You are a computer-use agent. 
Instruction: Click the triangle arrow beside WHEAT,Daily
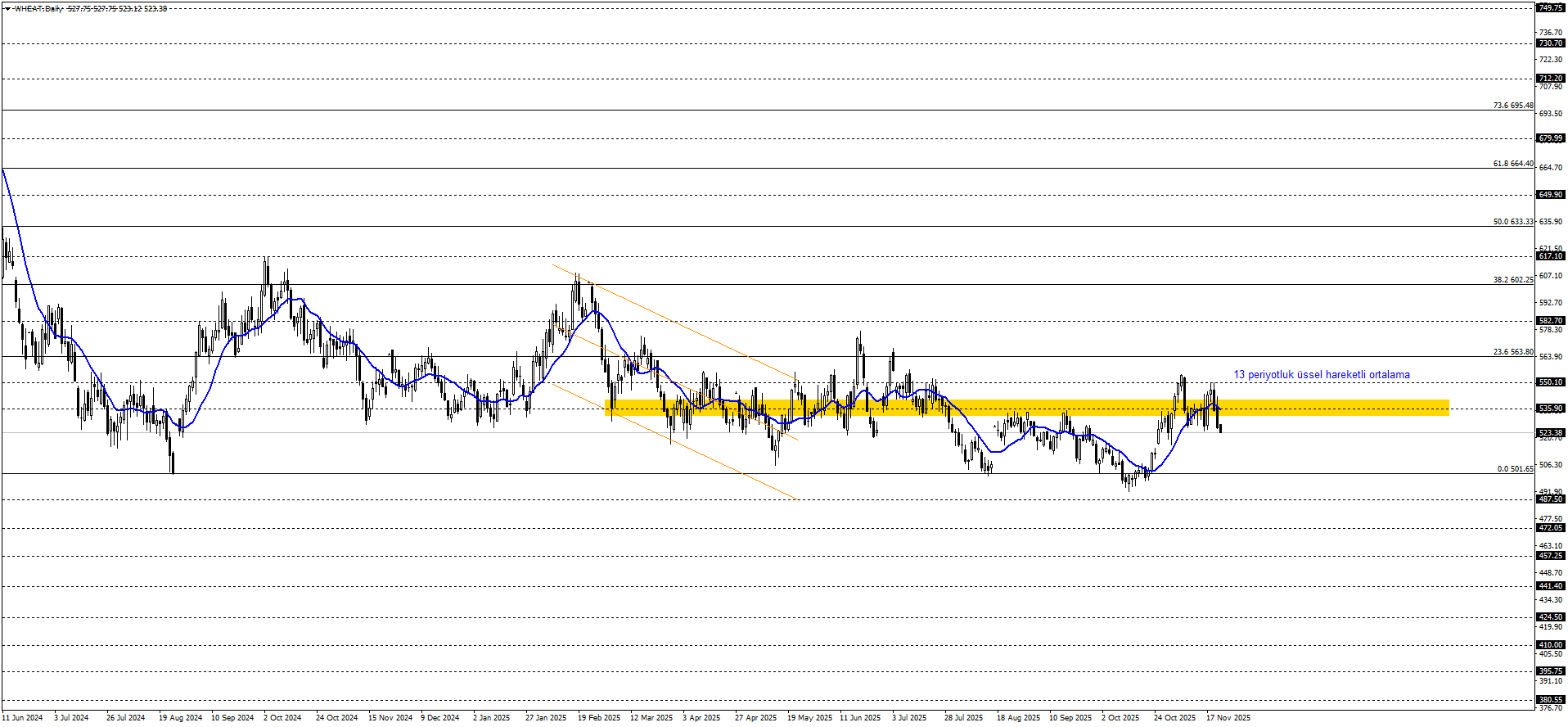click(x=7, y=9)
